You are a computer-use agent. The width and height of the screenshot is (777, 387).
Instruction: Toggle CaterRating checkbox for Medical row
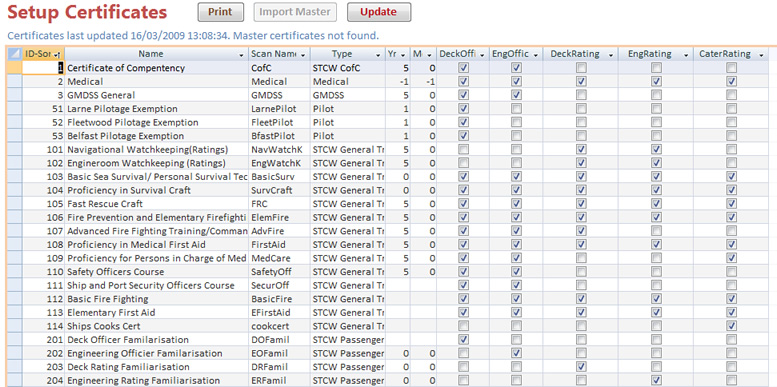point(731,81)
